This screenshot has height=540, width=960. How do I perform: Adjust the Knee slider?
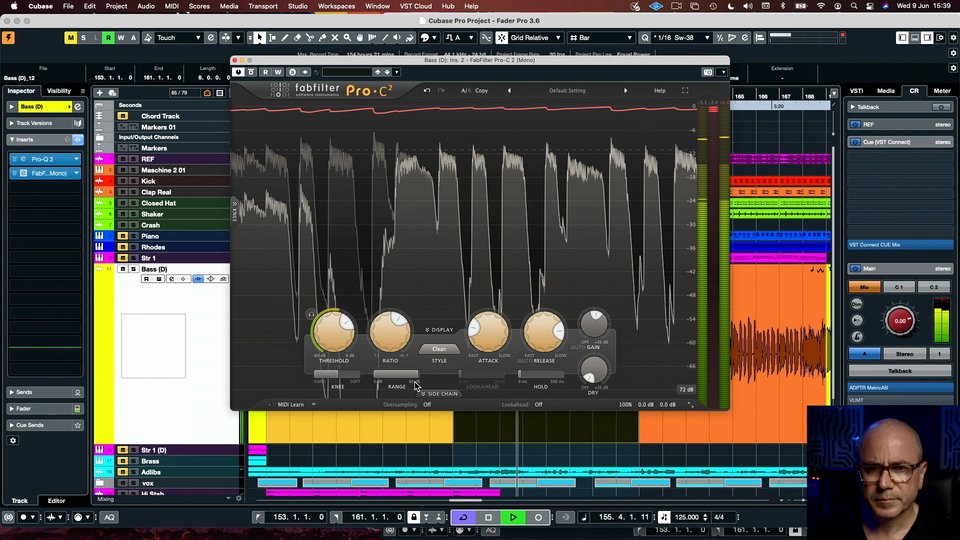pos(337,374)
